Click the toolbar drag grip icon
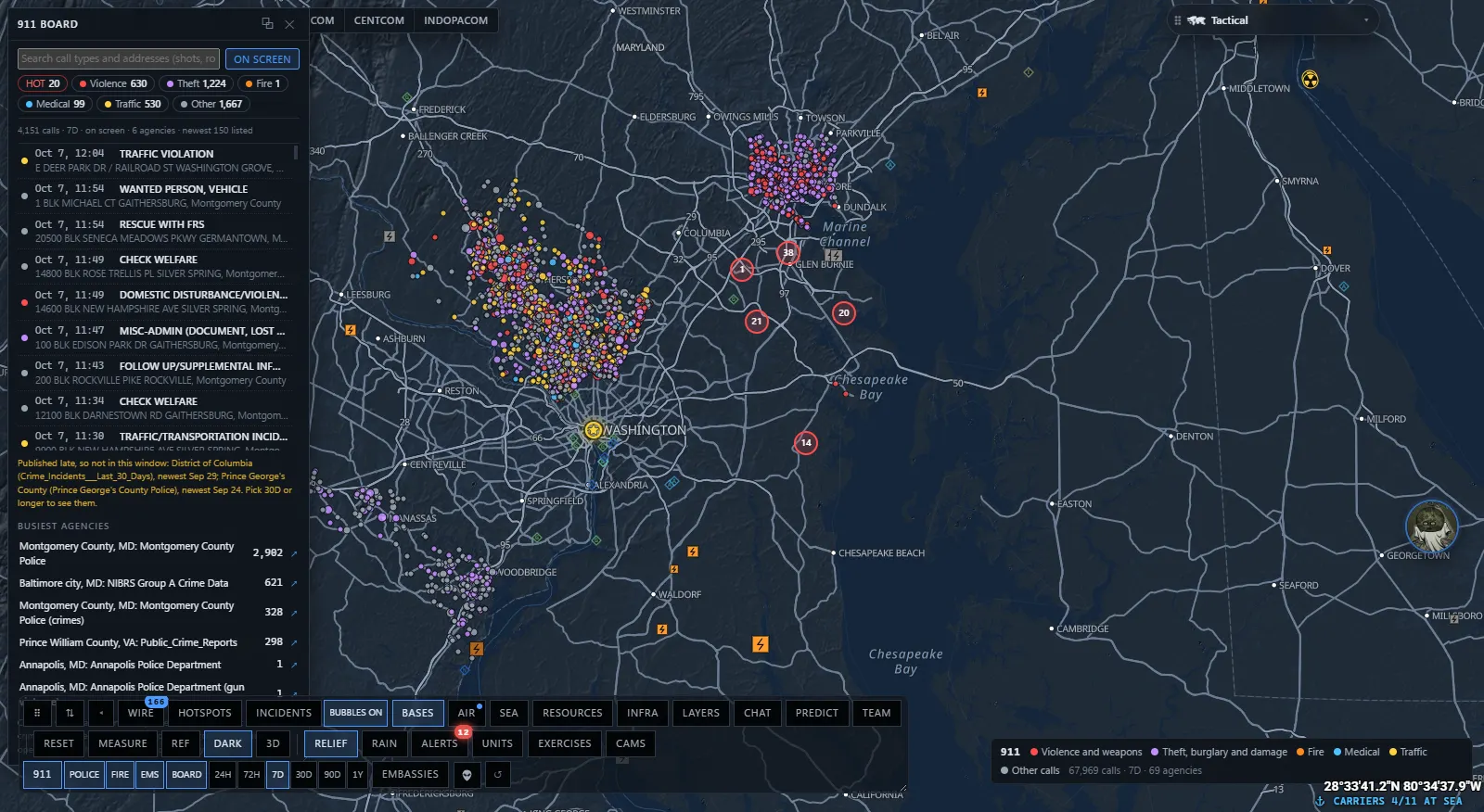 click(37, 713)
